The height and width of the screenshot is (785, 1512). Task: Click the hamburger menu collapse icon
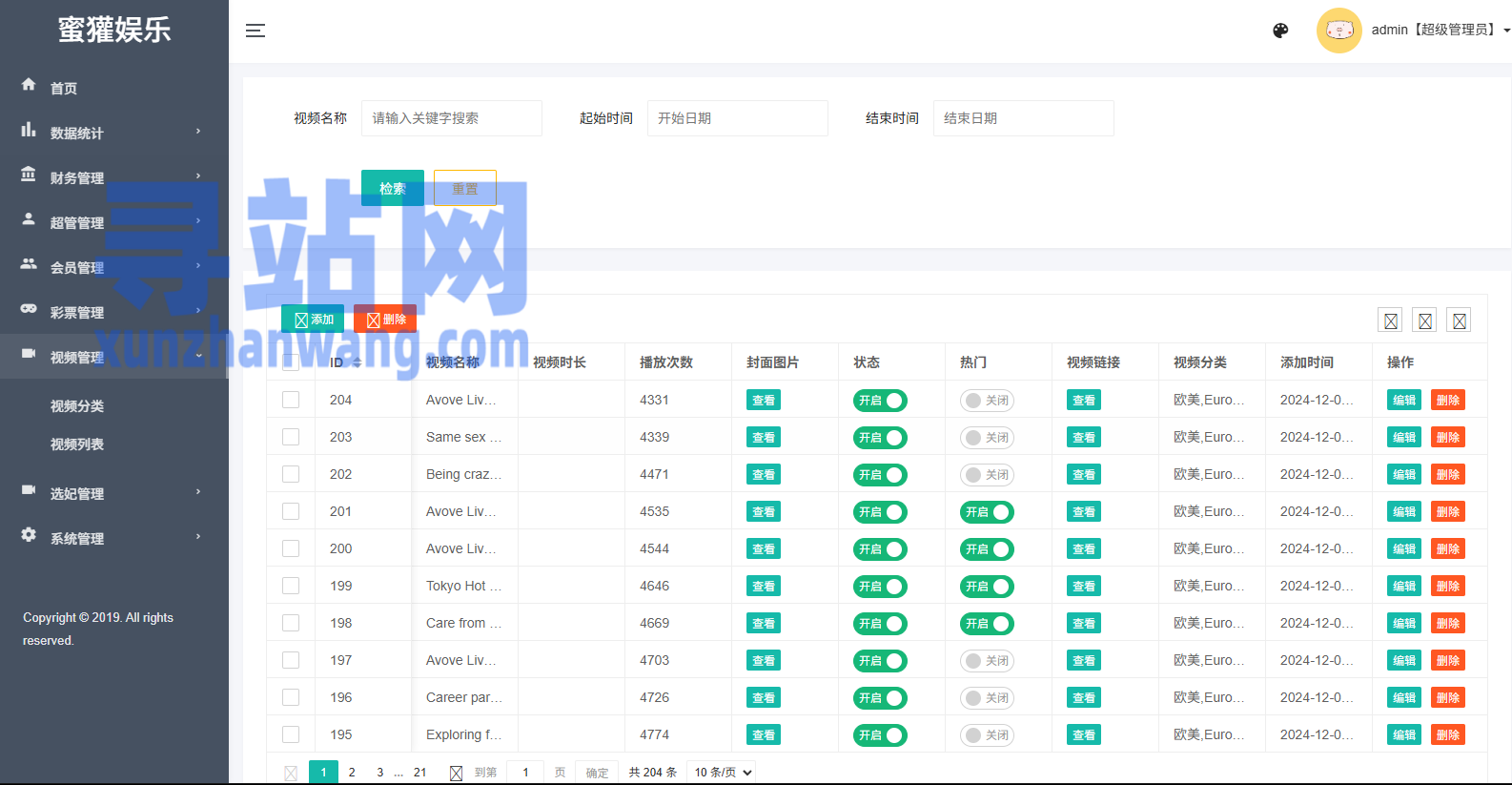pos(255,31)
